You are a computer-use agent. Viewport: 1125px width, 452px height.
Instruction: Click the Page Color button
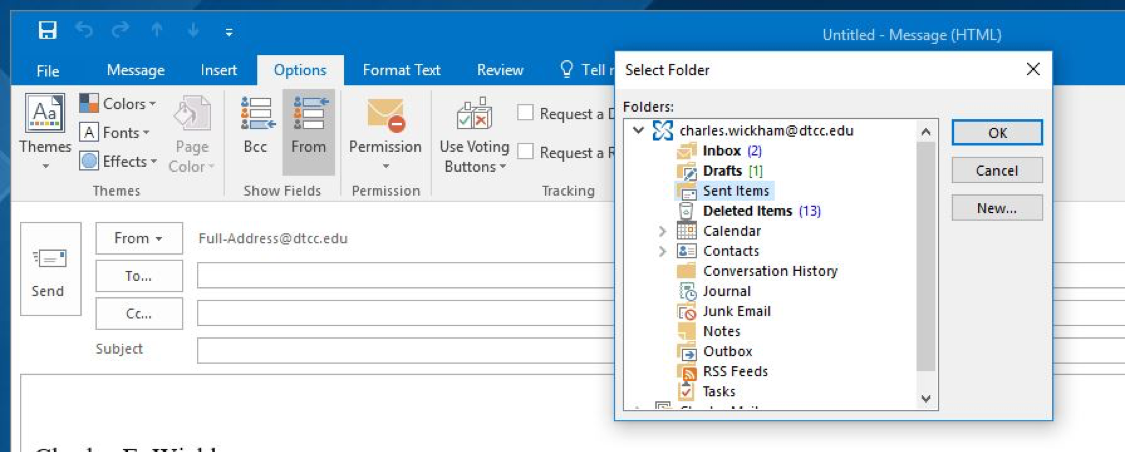192,135
